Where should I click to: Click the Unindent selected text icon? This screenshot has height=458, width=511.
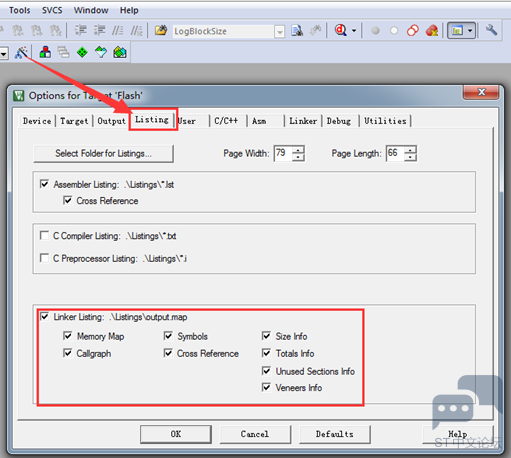[x=99, y=31]
